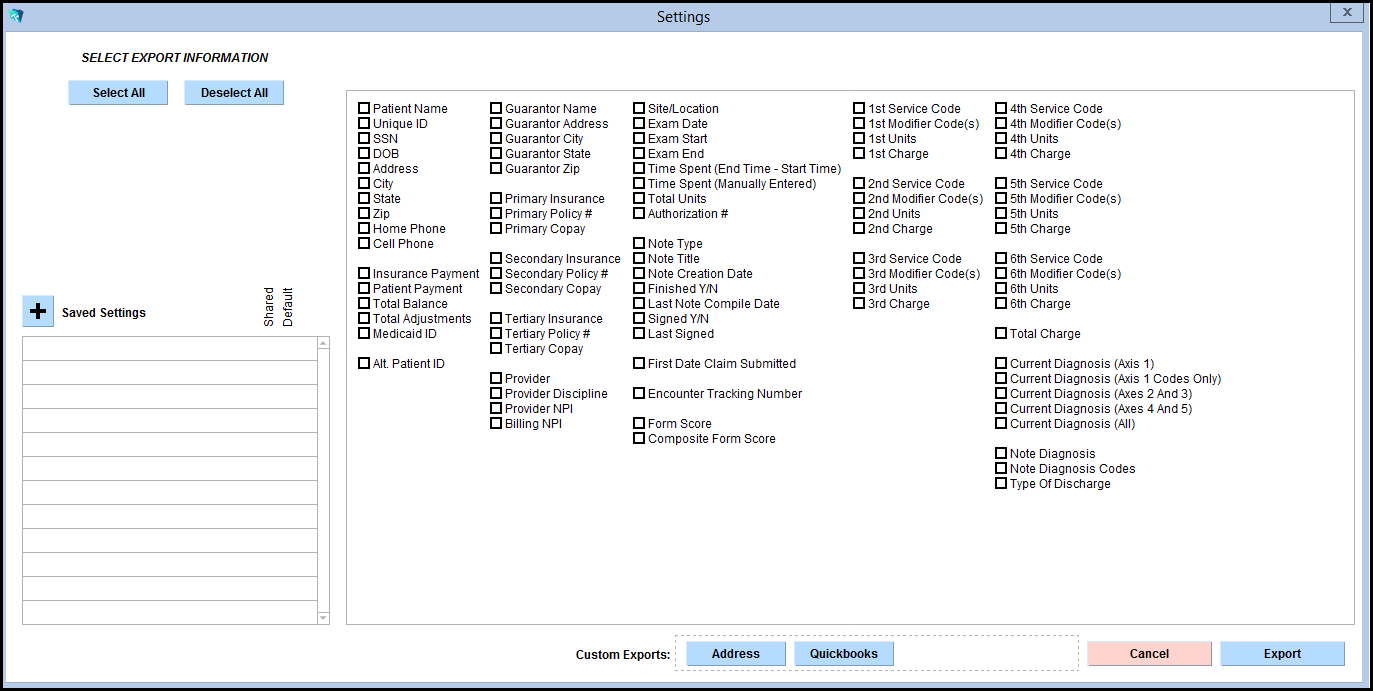1373x691 pixels.
Task: Select the first empty Saved Settings row
Action: pyautogui.click(x=170, y=348)
